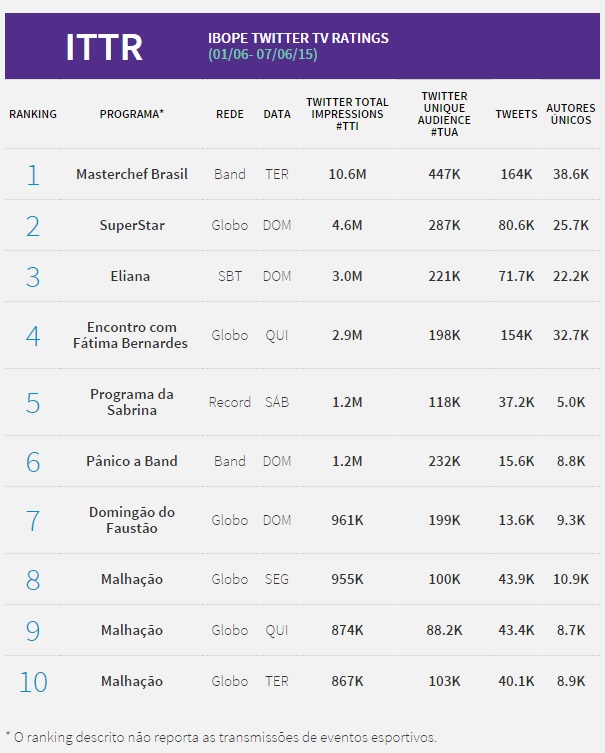
Task: Click the RANKING column header
Action: [33, 114]
